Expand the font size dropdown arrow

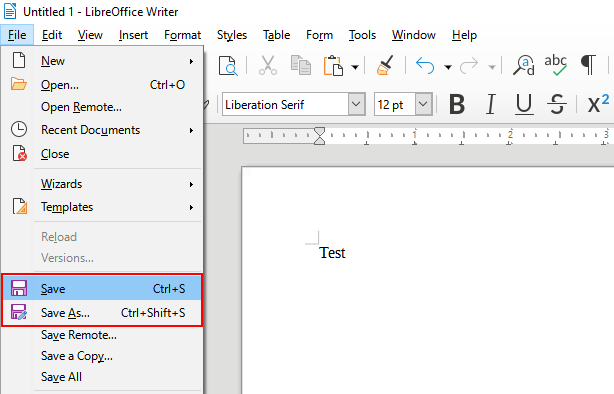click(423, 105)
